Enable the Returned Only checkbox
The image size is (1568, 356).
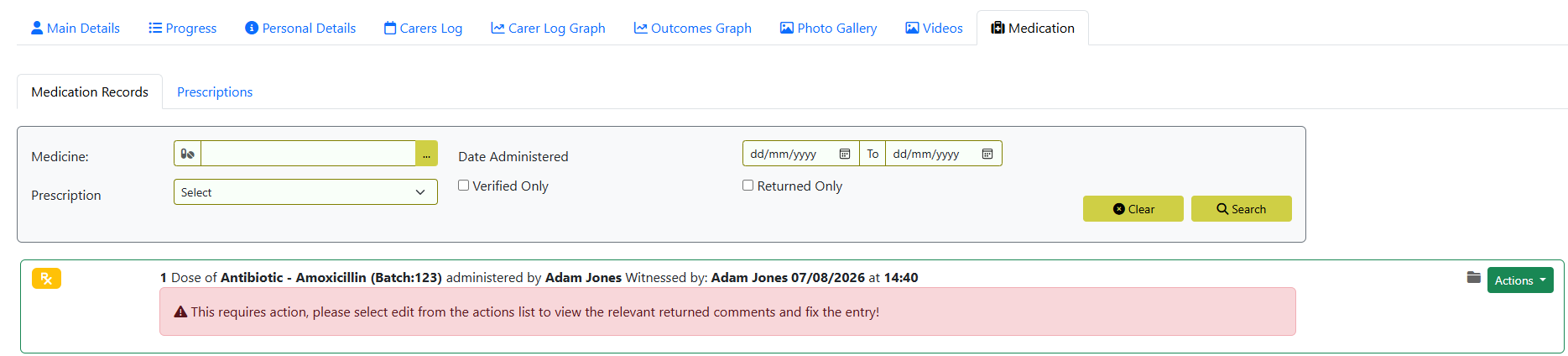[748, 186]
